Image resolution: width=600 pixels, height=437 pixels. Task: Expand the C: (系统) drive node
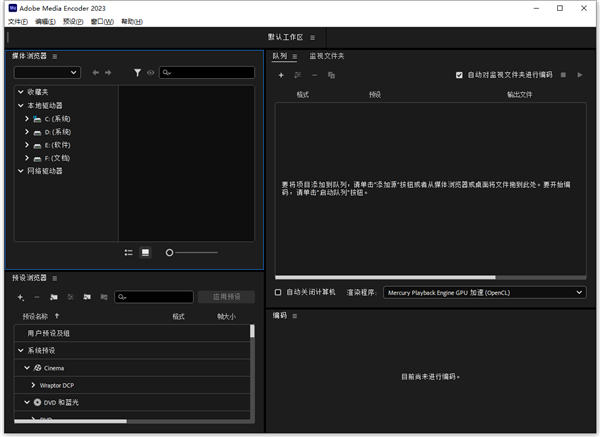[x=27, y=118]
